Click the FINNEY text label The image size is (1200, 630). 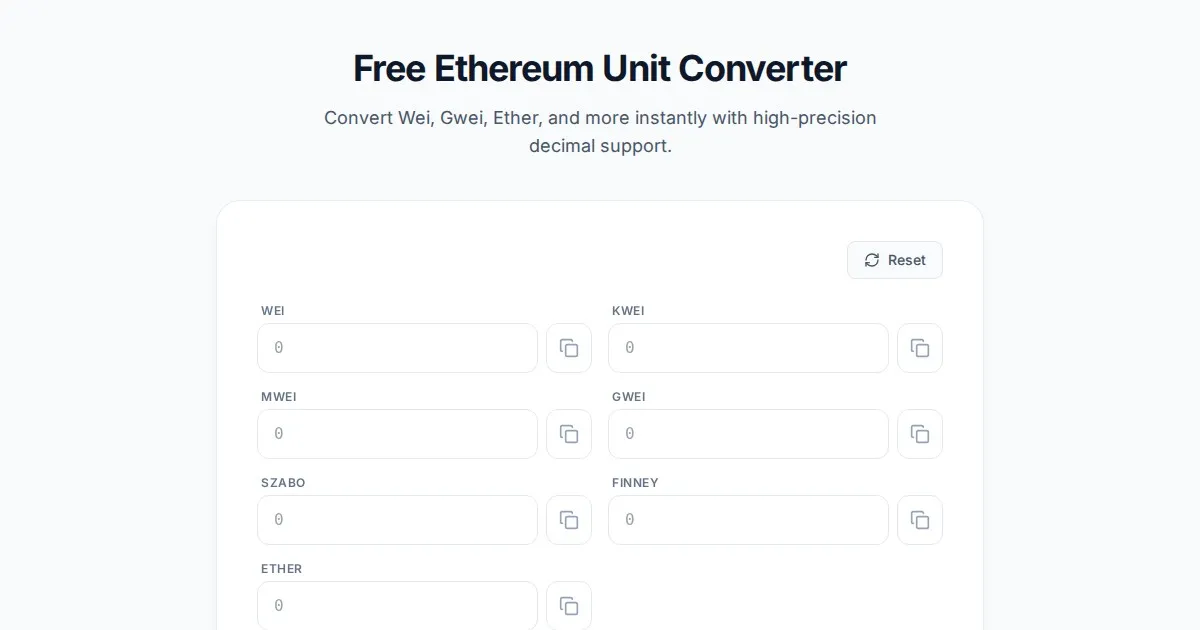pos(635,483)
